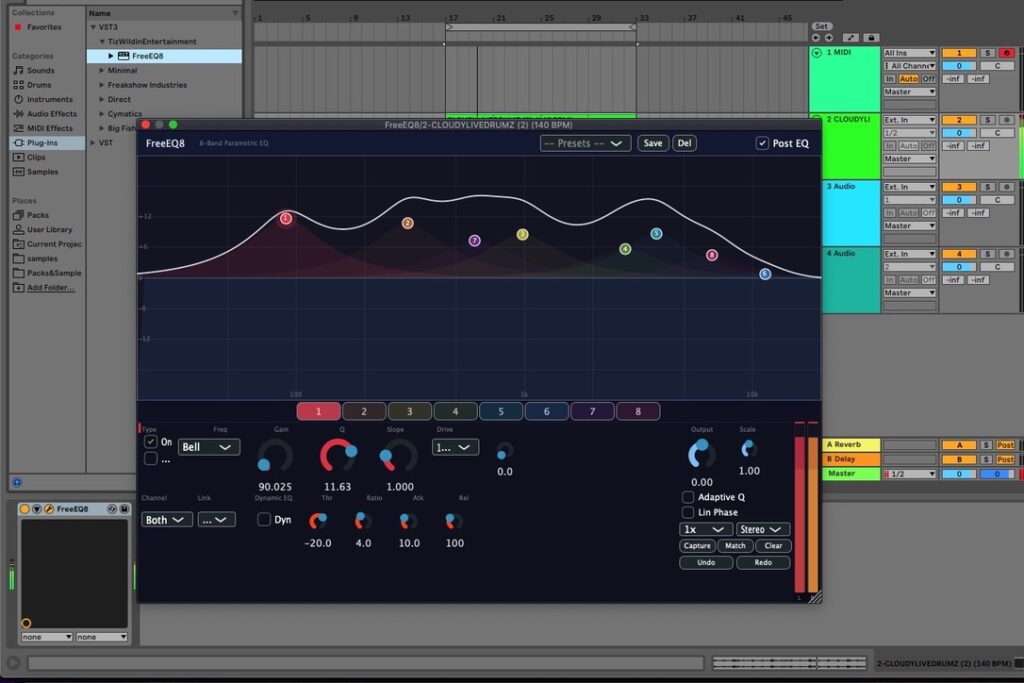Screen dimensions: 1024x683
Task: Arm the 1 MIDI track record button
Action: (x=1006, y=53)
